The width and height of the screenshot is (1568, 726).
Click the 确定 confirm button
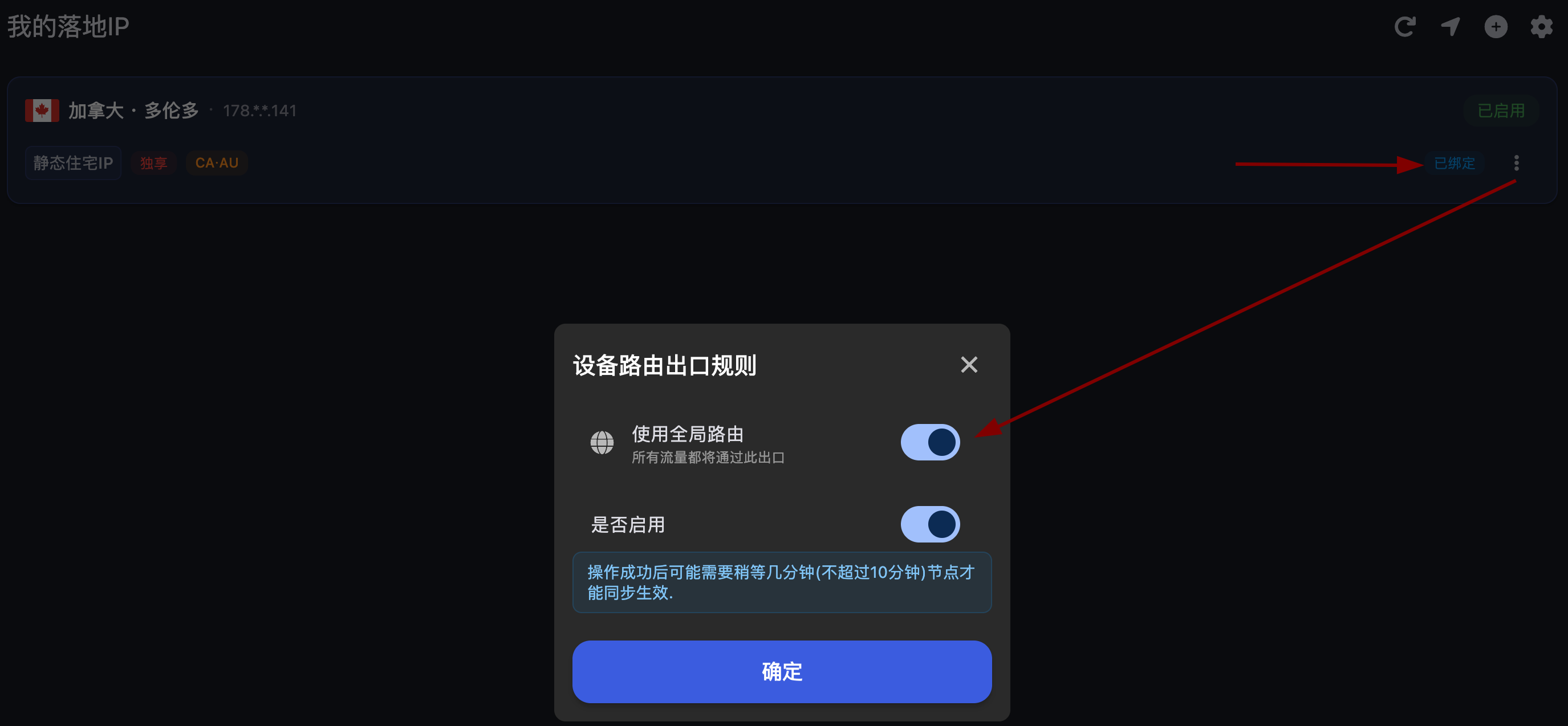point(782,672)
